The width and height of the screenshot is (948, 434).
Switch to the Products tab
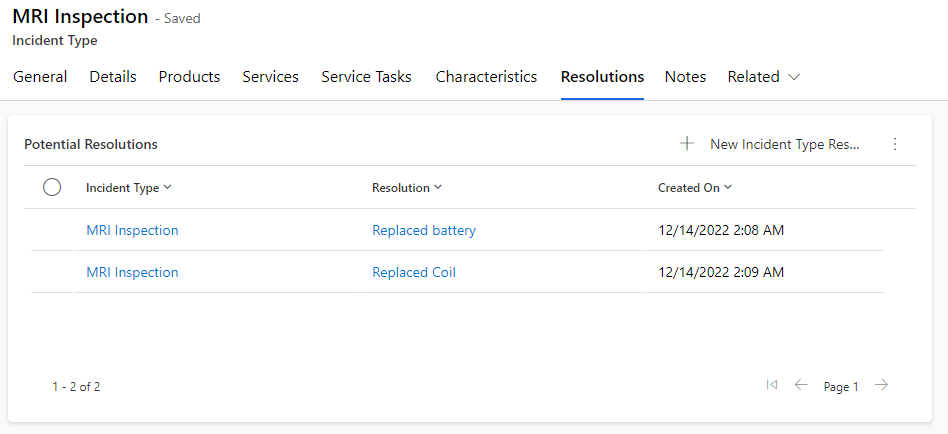pyautogui.click(x=189, y=77)
